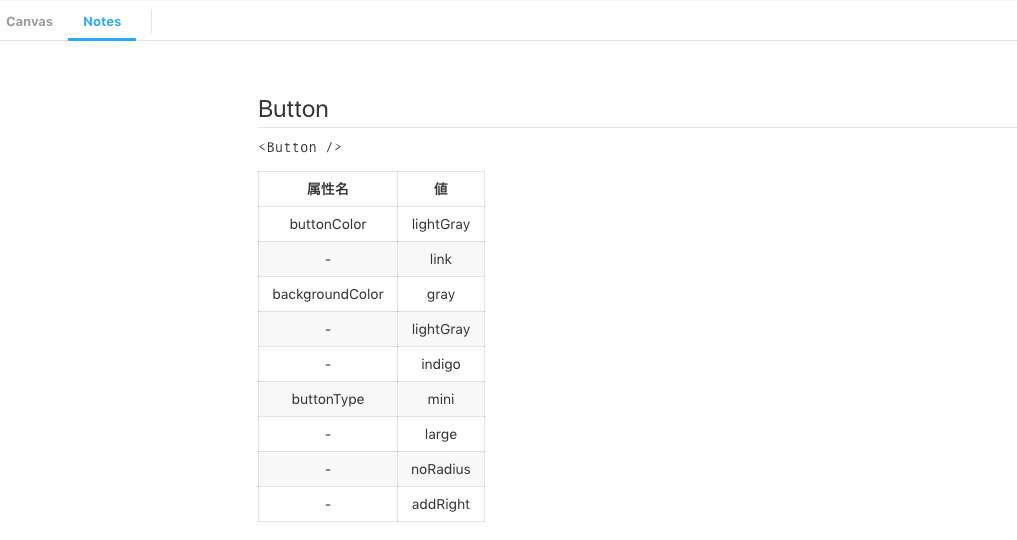
Task: Click the <Button /> code snippet text
Action: pyautogui.click(x=300, y=147)
